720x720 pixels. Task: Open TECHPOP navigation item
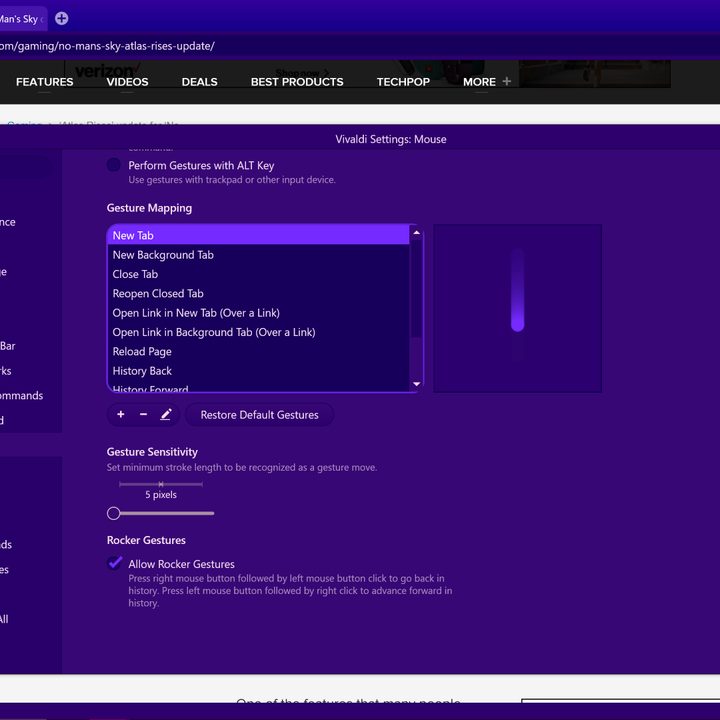[403, 82]
